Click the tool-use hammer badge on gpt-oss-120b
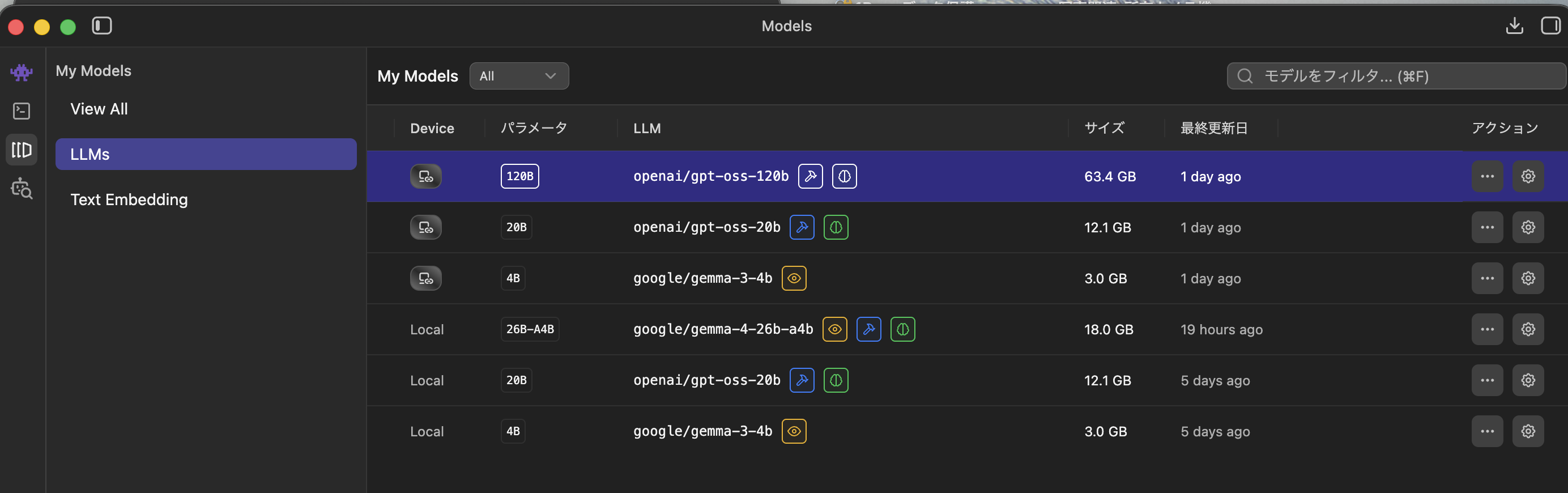This screenshot has width=1568, height=493. click(810, 176)
